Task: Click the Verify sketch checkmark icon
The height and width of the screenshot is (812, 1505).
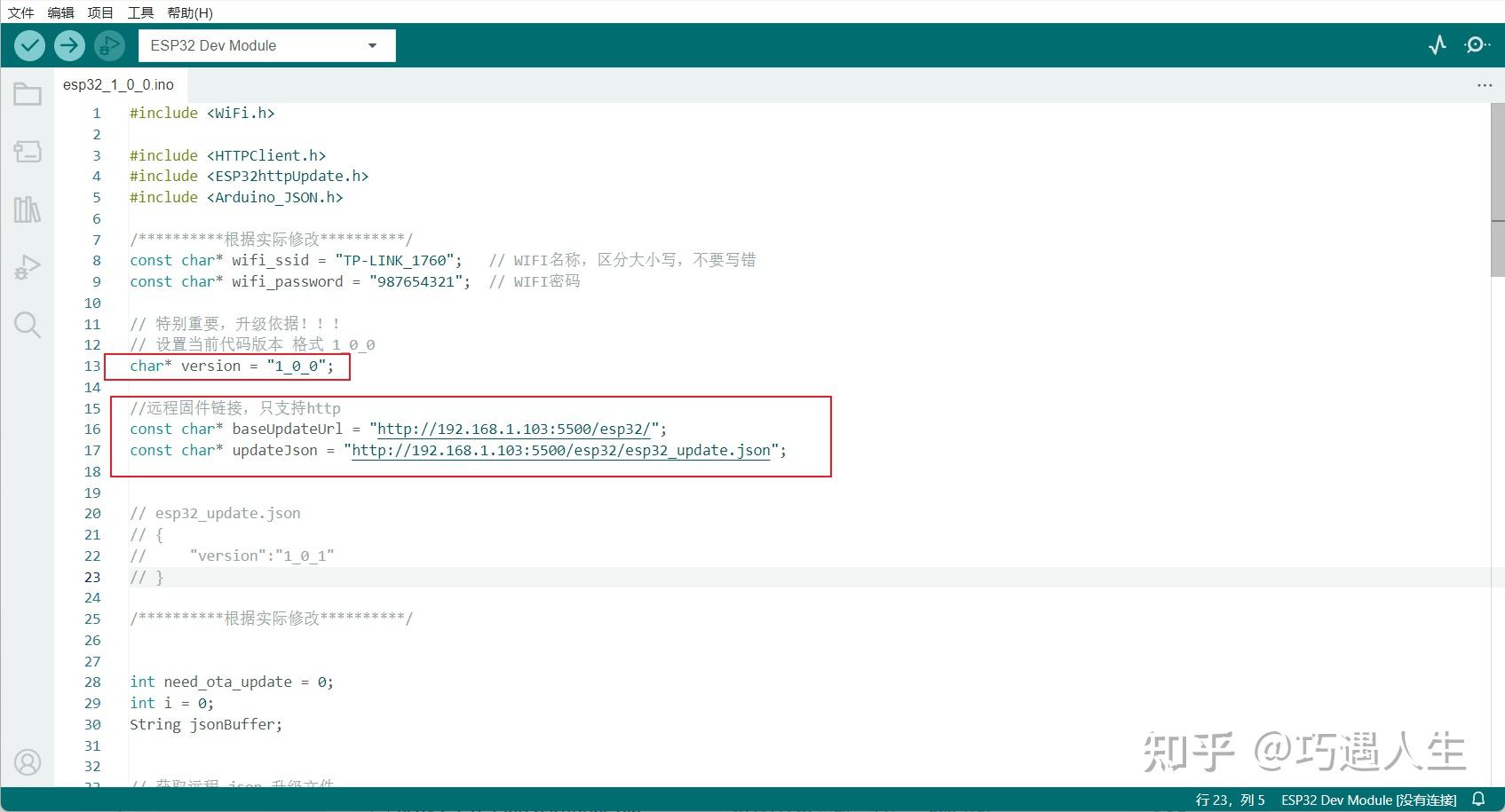Action: coord(28,45)
